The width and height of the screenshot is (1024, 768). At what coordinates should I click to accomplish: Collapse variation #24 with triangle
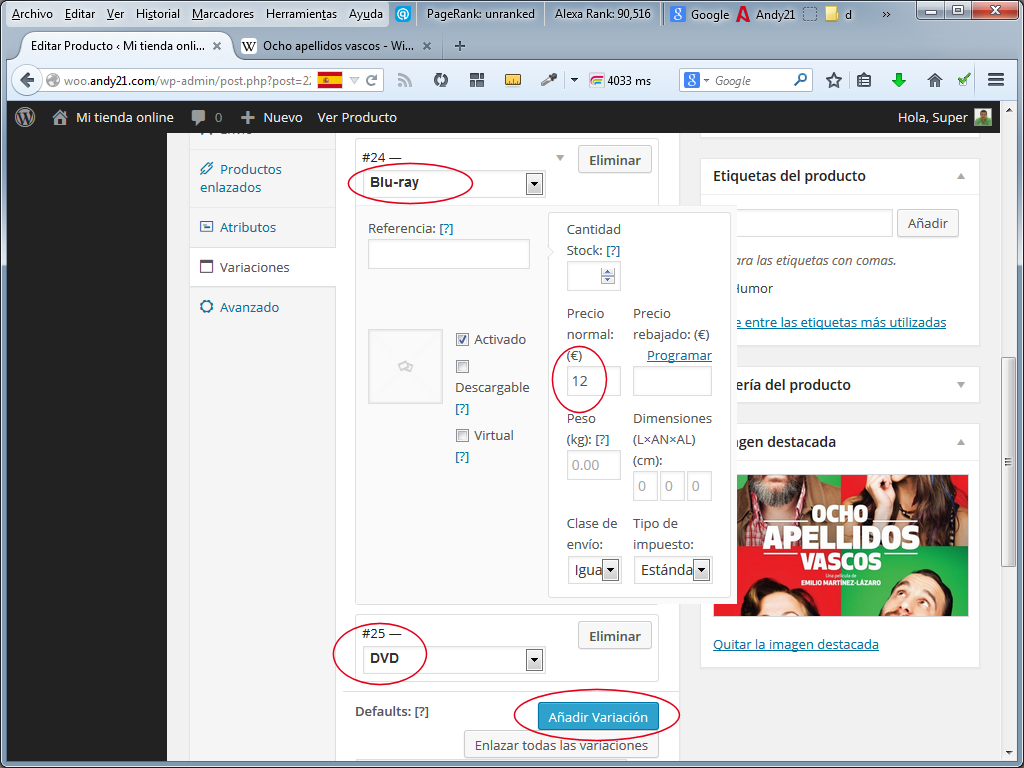560,158
